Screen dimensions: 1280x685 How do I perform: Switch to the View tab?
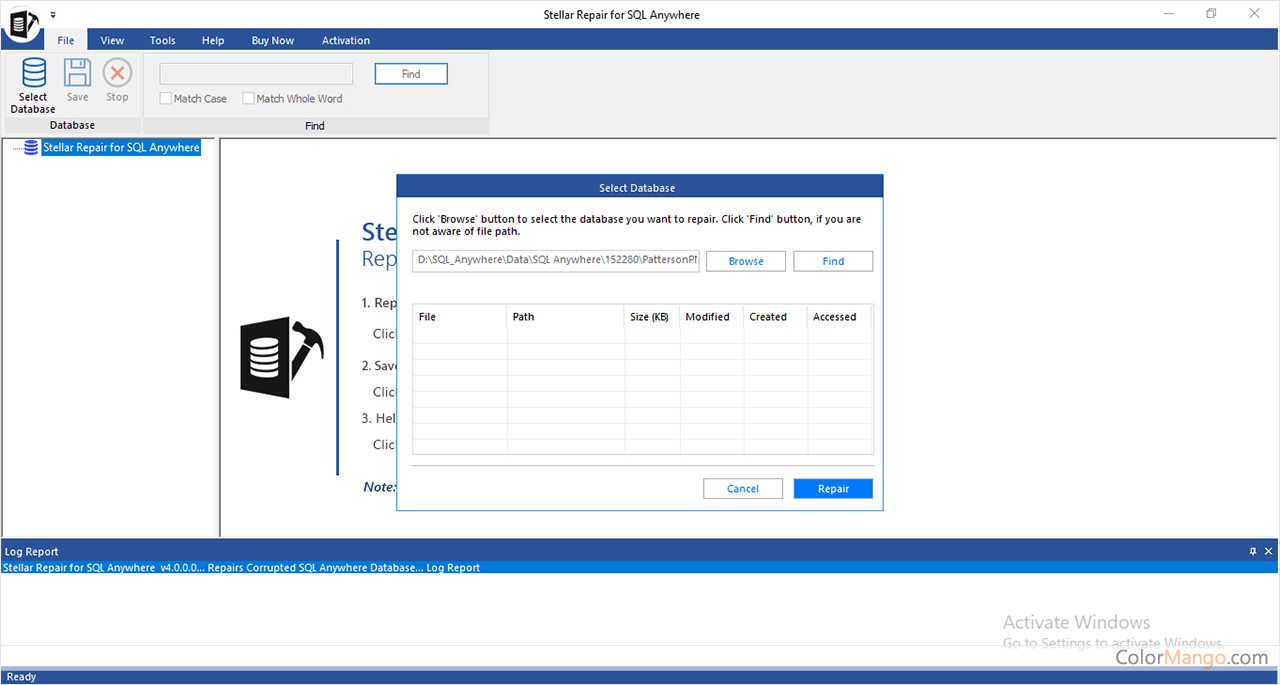(112, 40)
